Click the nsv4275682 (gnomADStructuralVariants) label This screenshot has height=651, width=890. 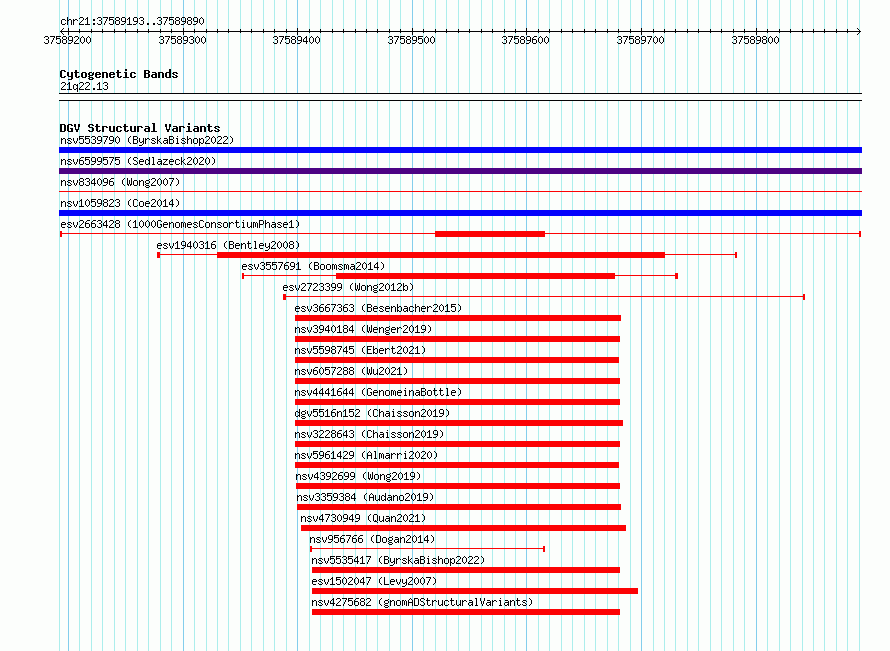tap(422, 602)
